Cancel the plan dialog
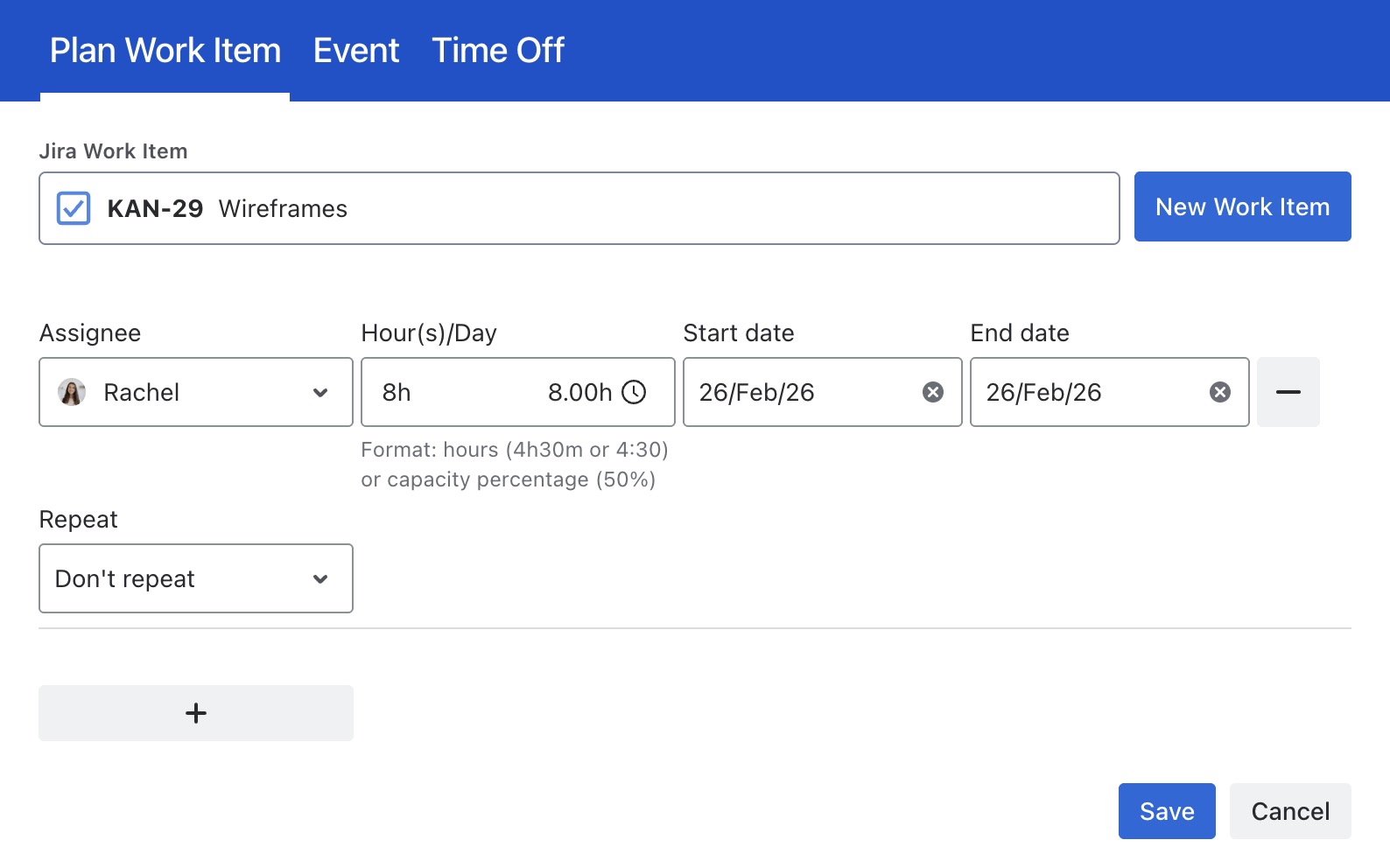 pos(1289,811)
